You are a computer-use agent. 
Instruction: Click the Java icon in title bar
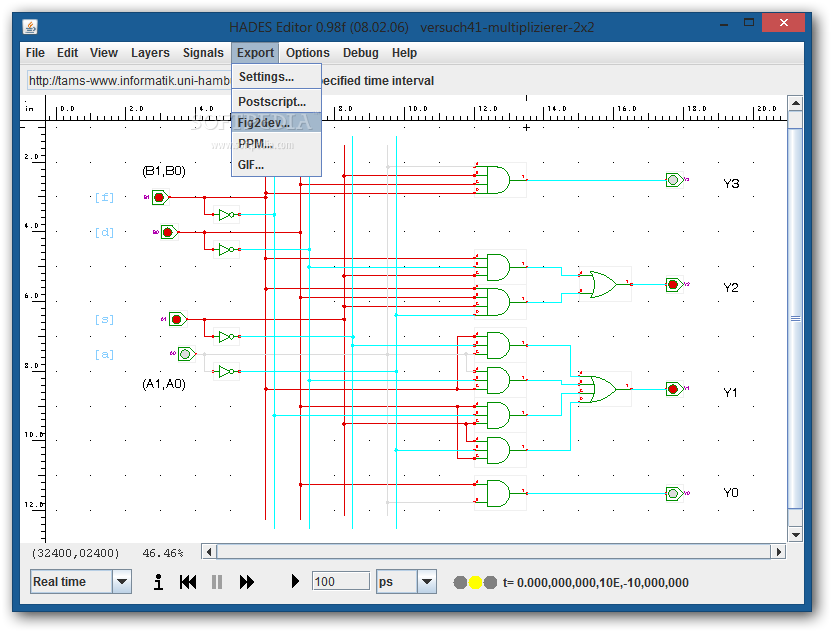click(30, 26)
